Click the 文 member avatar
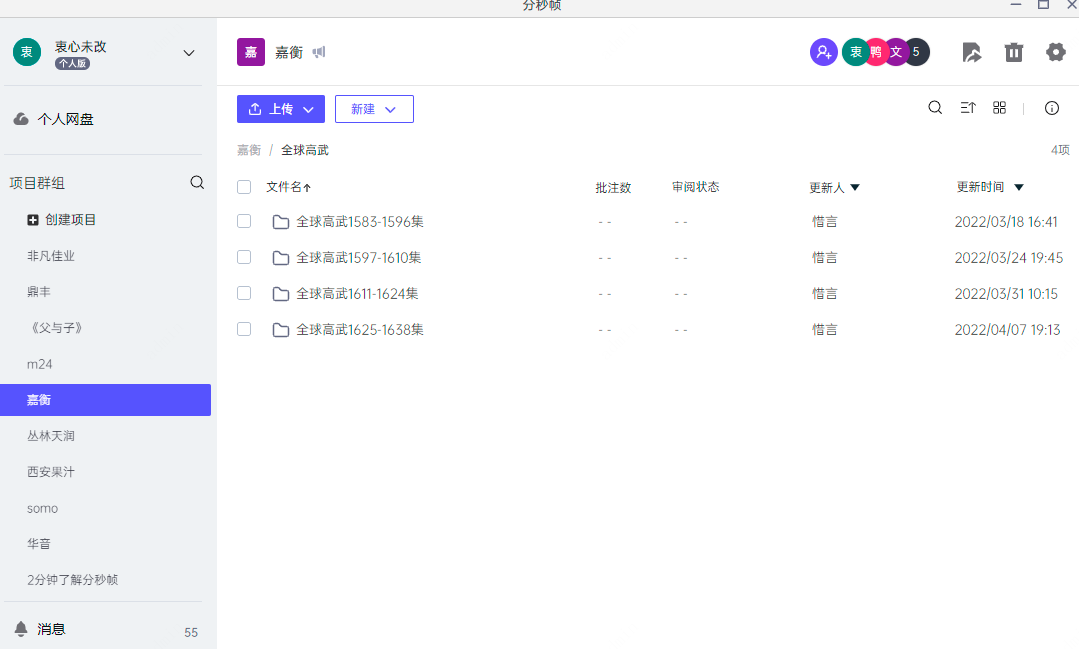 pyautogui.click(x=895, y=52)
